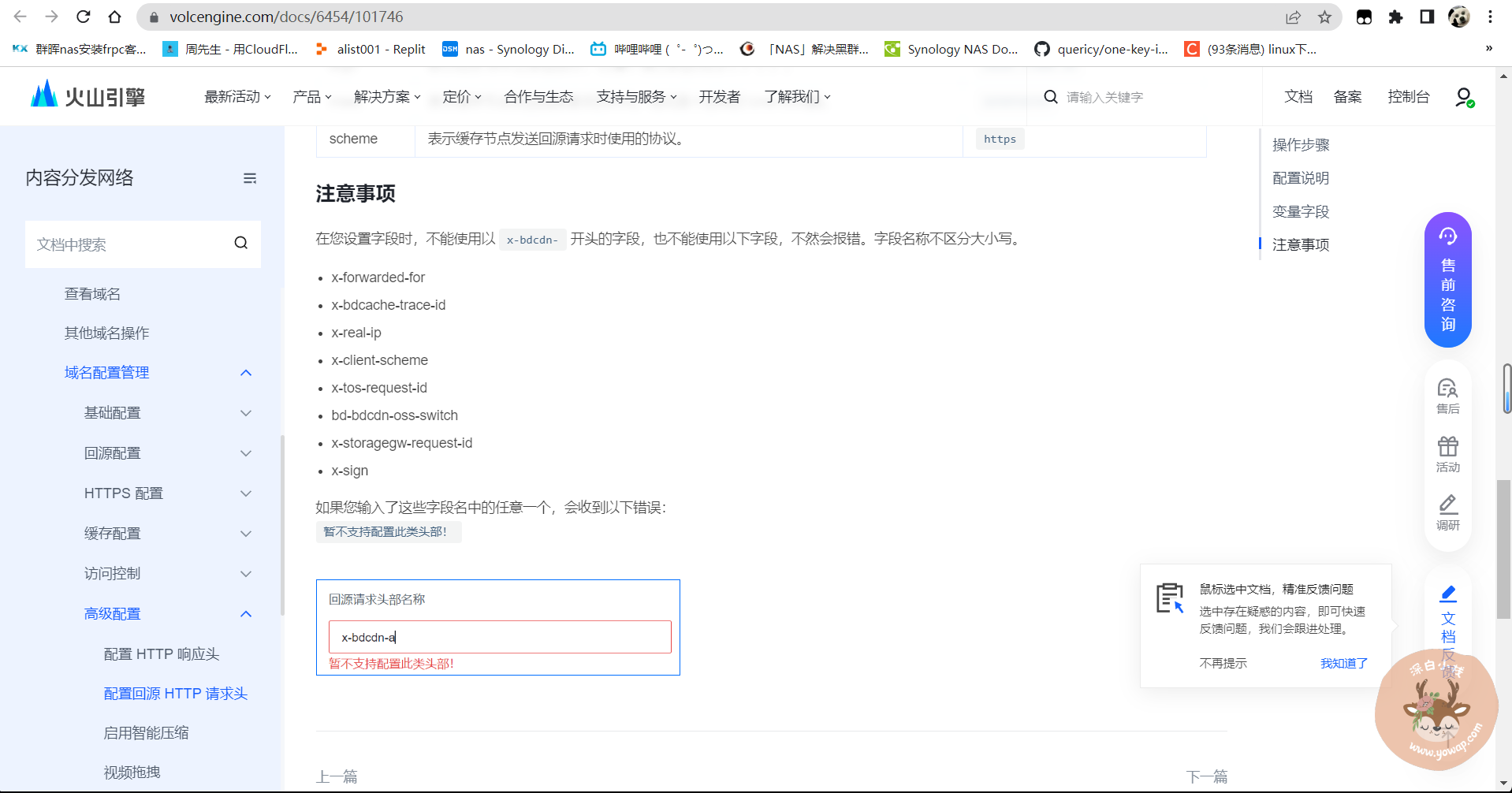1512x793 pixels.
Task: Open 售前咨询 headset button
Action: [1448, 279]
